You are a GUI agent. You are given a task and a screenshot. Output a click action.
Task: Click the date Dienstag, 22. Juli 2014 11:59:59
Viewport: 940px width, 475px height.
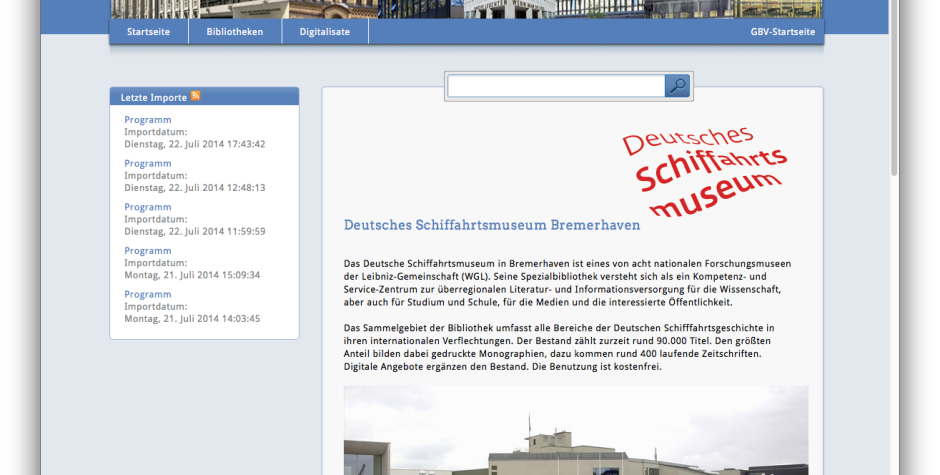[x=195, y=232]
